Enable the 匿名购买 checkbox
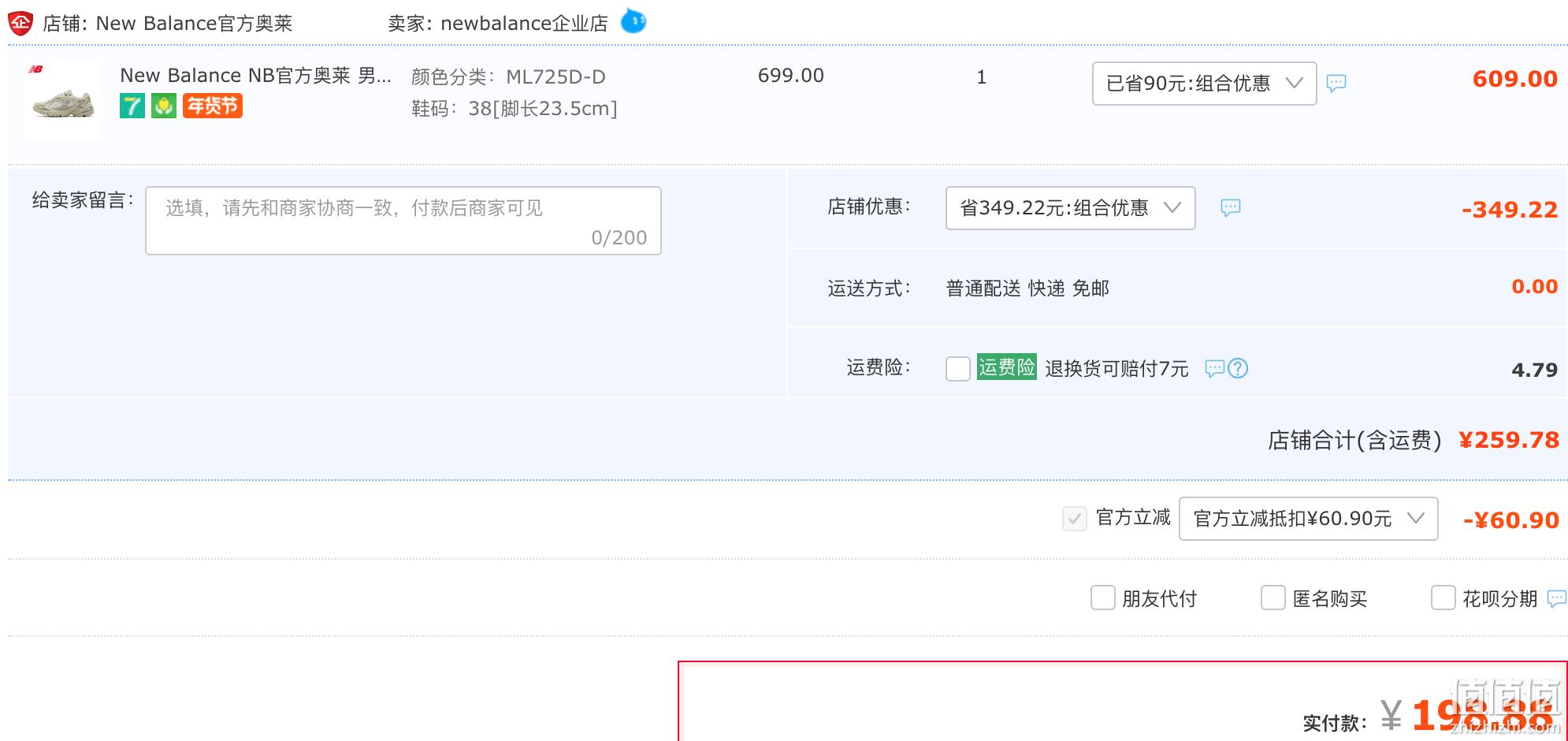This screenshot has width=1568, height=741. pyautogui.click(x=1273, y=598)
